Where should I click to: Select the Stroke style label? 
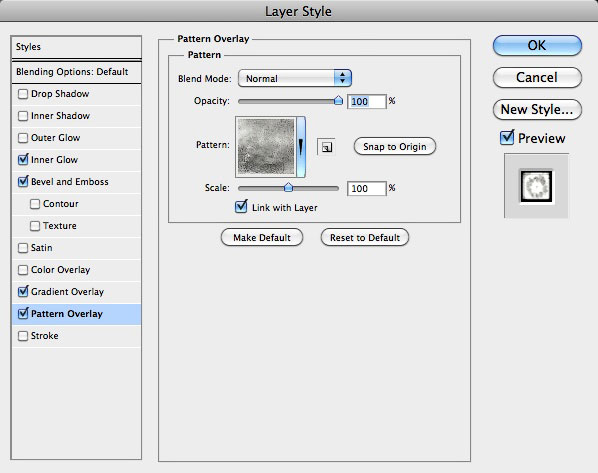[x=44, y=336]
